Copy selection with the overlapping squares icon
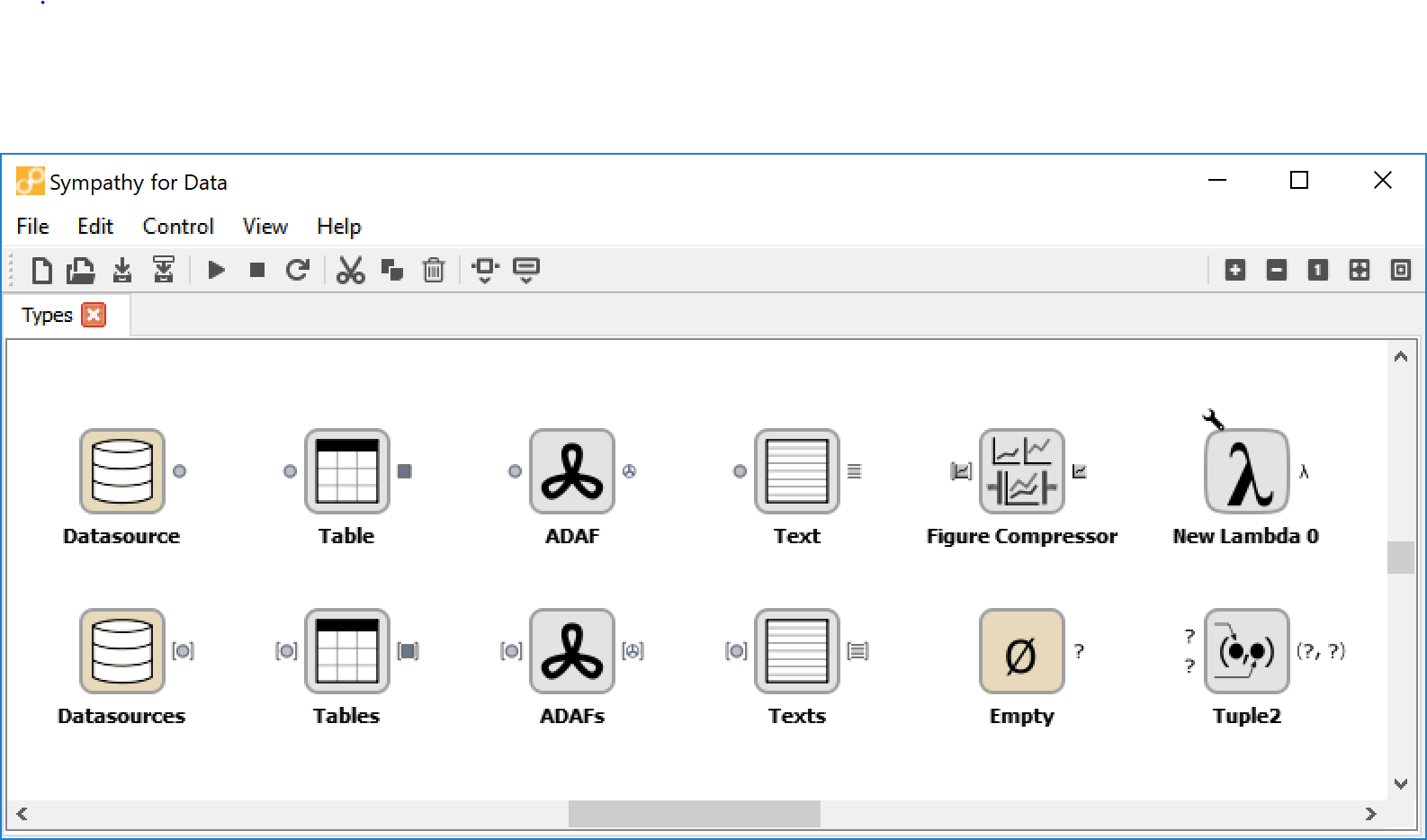Screen dimensions: 1427x840 tap(392, 270)
